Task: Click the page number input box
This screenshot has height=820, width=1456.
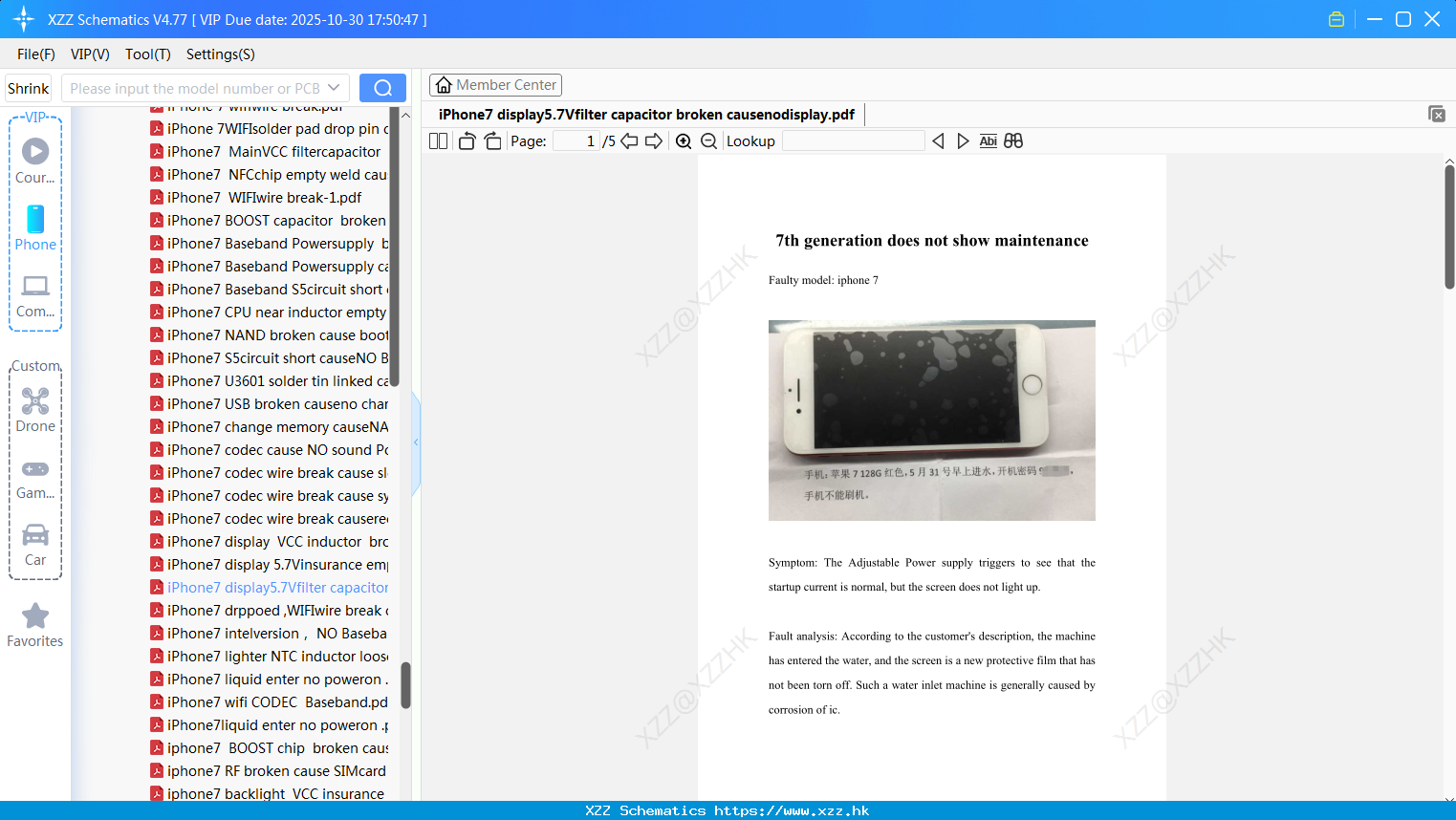Action: [x=576, y=140]
